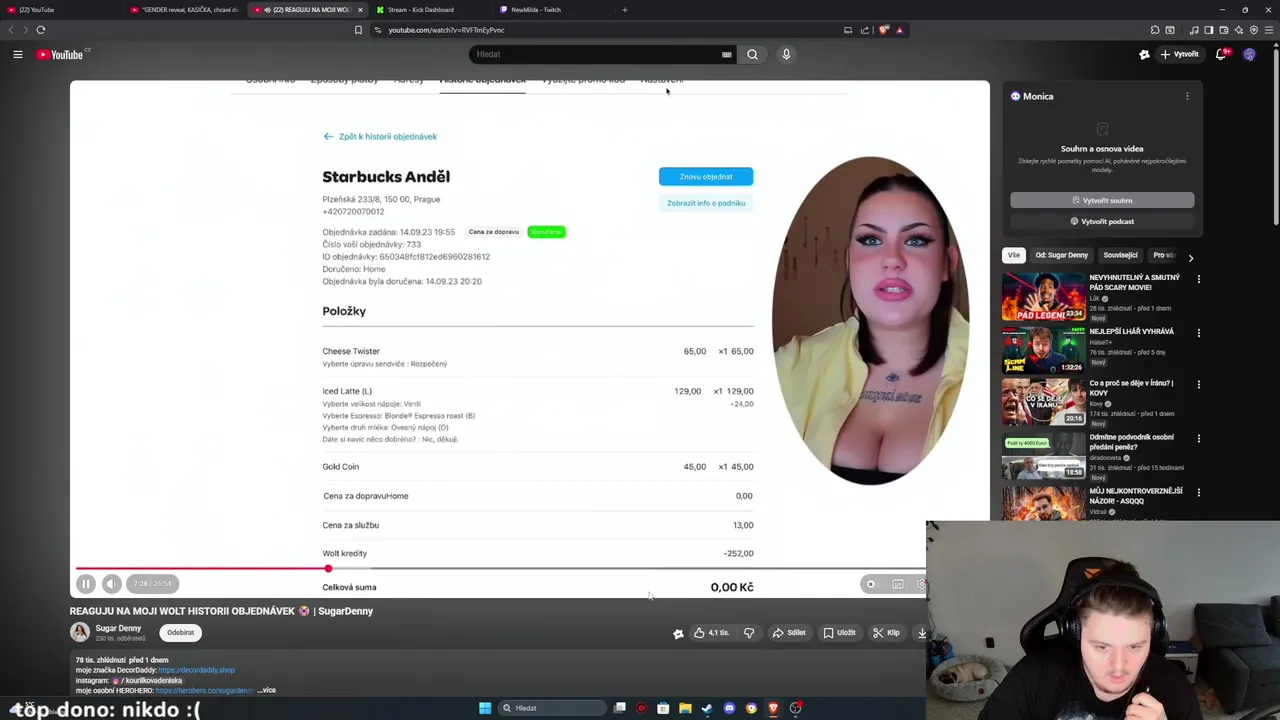Click the Vytvořit souhrn button
The width and height of the screenshot is (1280, 720).
(x=1102, y=200)
